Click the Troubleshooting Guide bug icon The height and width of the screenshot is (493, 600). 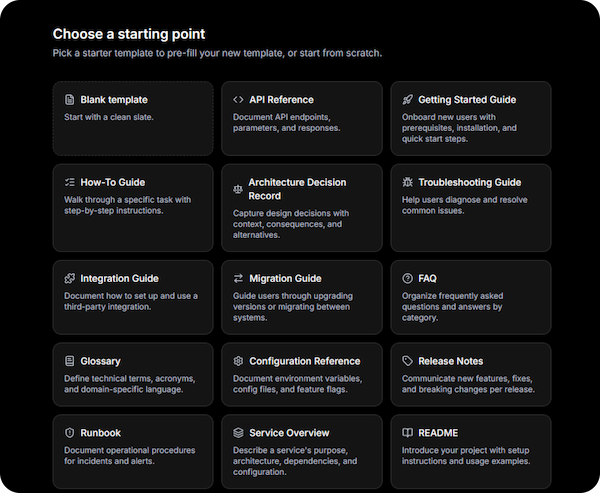pyautogui.click(x=407, y=183)
